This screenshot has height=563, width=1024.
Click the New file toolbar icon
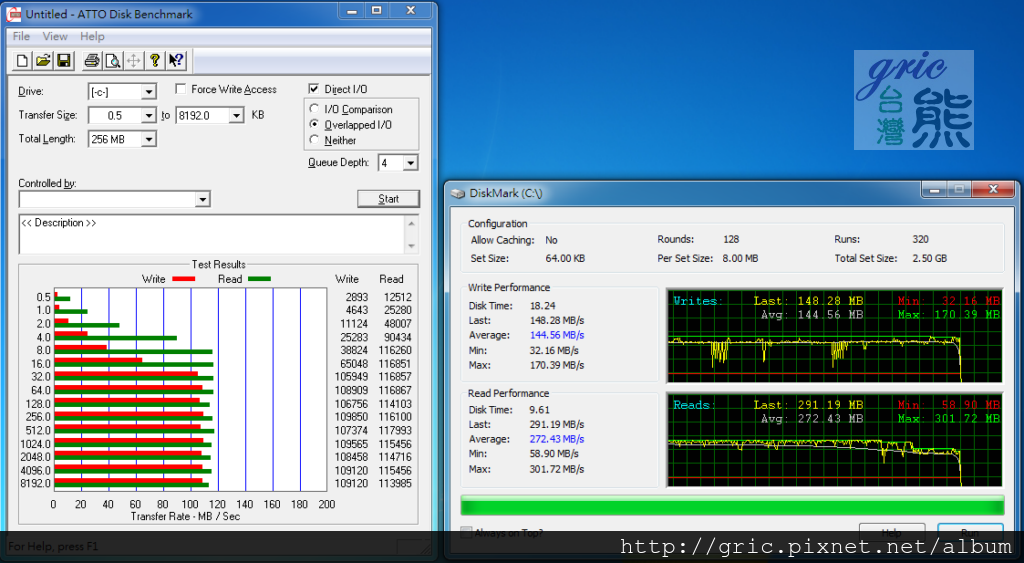[22, 60]
